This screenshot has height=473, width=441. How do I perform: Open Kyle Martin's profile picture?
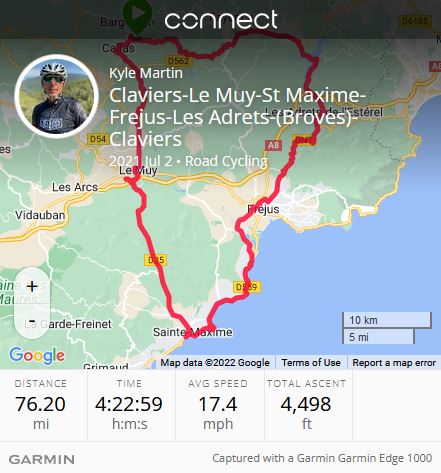(x=56, y=96)
